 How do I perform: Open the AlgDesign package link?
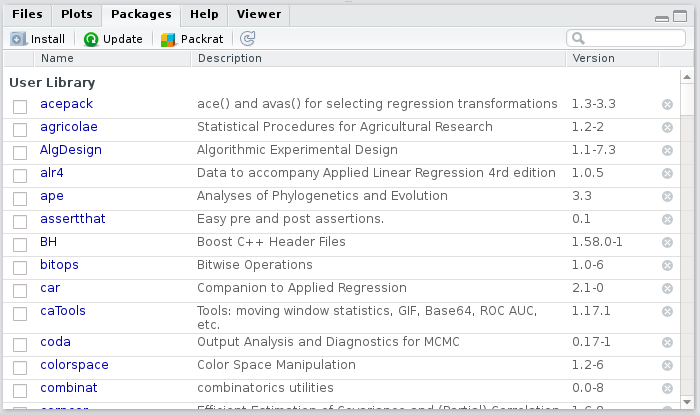pos(70,150)
